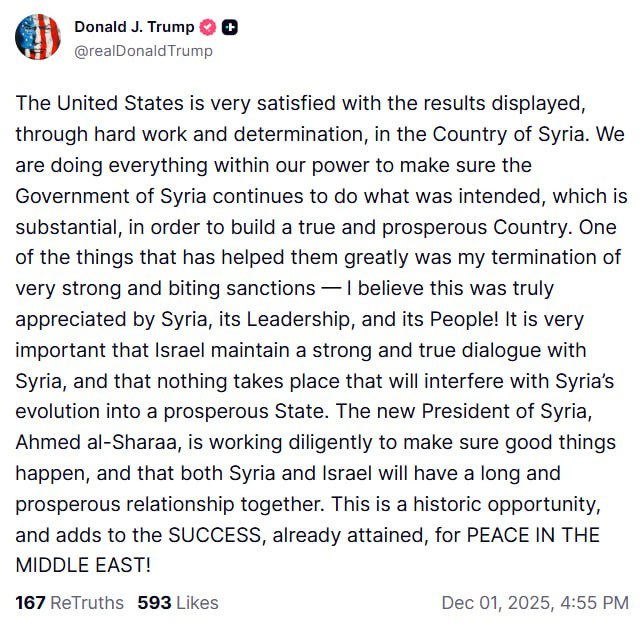Click the name Ahmed al-Sharaa in the post
644x629 pixels.
coord(83,442)
